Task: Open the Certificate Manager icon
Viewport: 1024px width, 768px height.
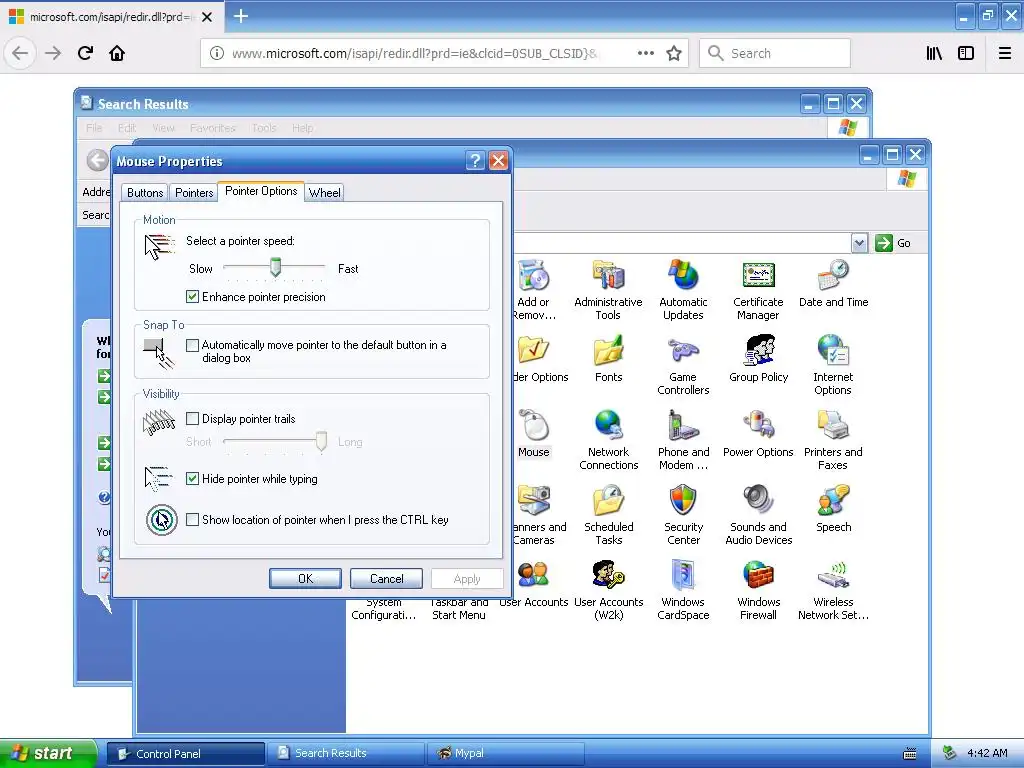Action: click(758, 289)
